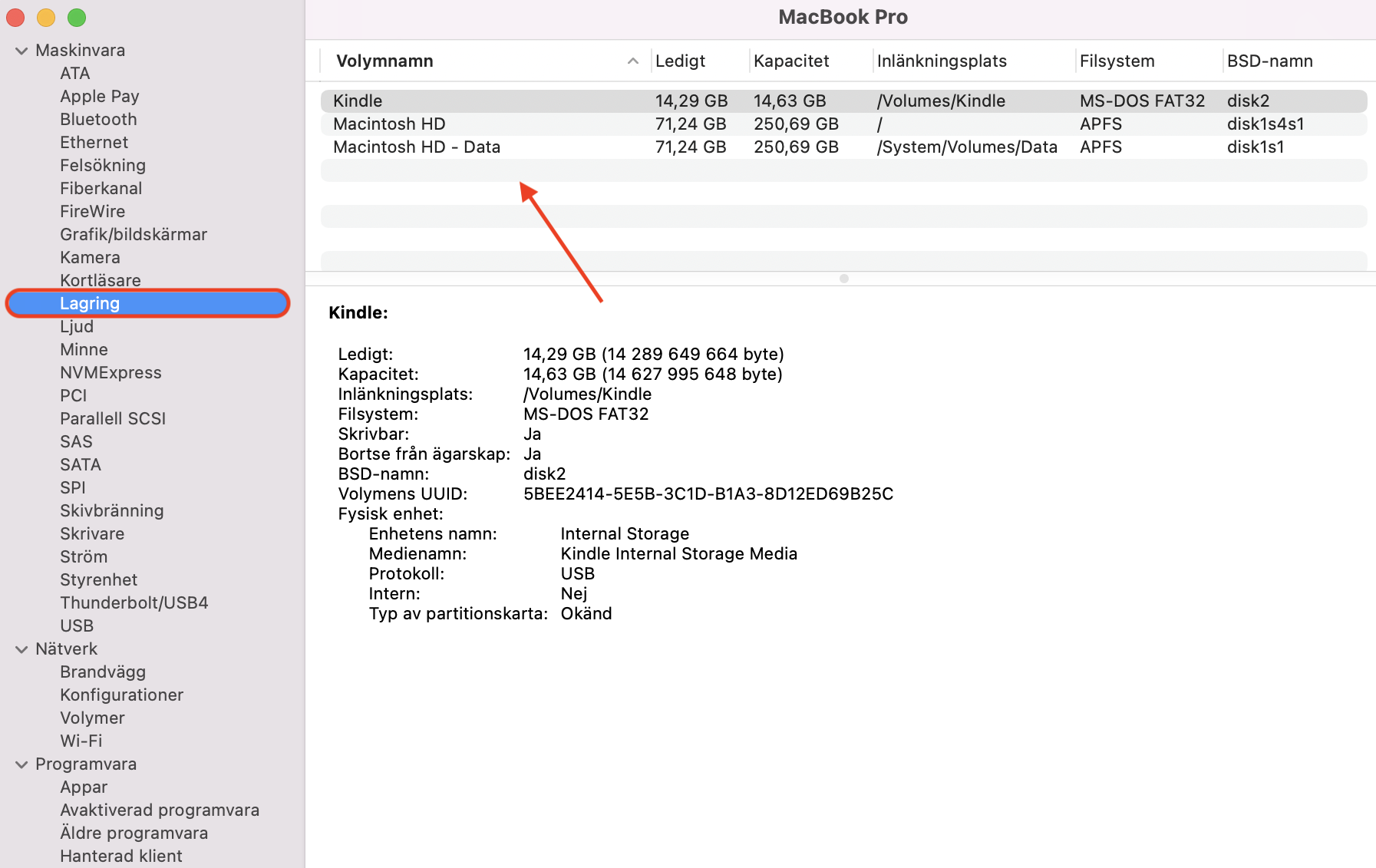Select Wi-Fi under Nätverk
Viewport: 1376px width, 868px height.
click(81, 741)
